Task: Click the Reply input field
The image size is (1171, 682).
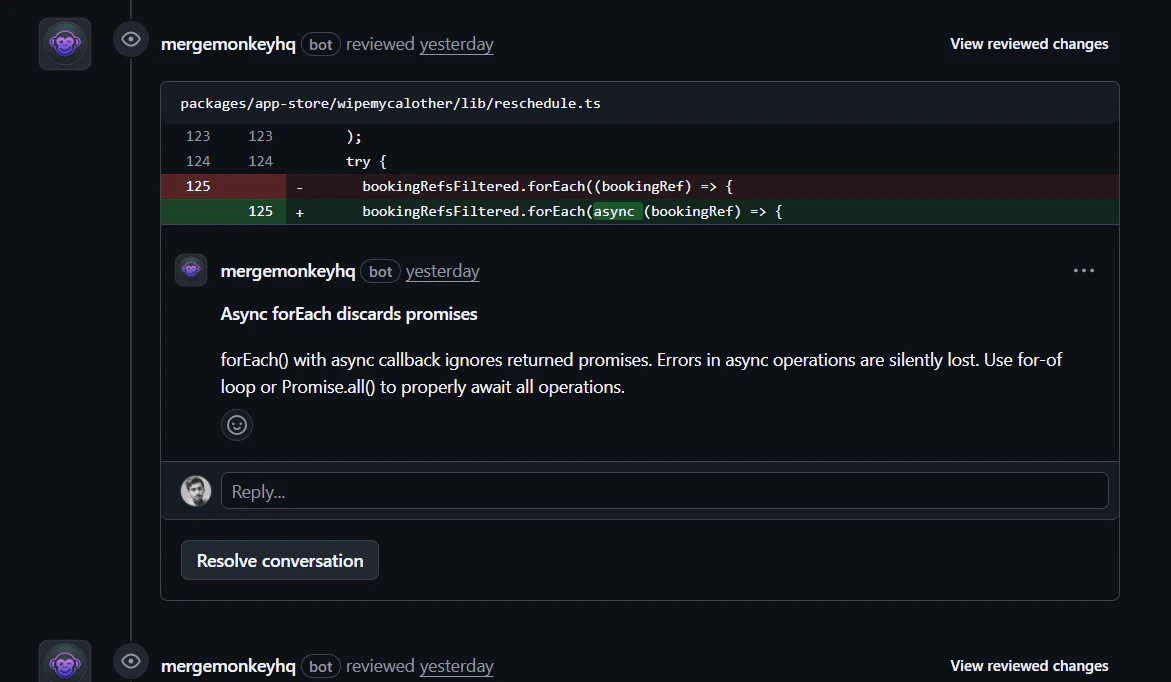Action: (665, 490)
